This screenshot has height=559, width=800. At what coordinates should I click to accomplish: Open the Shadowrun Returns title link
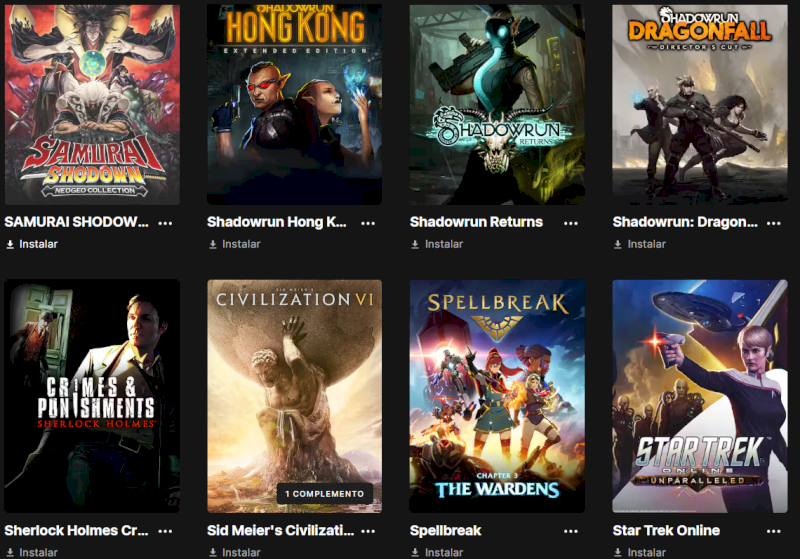(476, 222)
